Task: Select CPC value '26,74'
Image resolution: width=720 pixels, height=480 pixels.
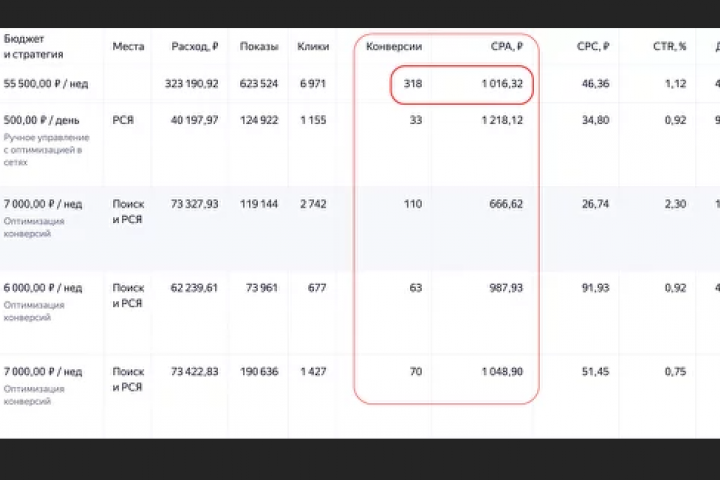Action: 596,204
